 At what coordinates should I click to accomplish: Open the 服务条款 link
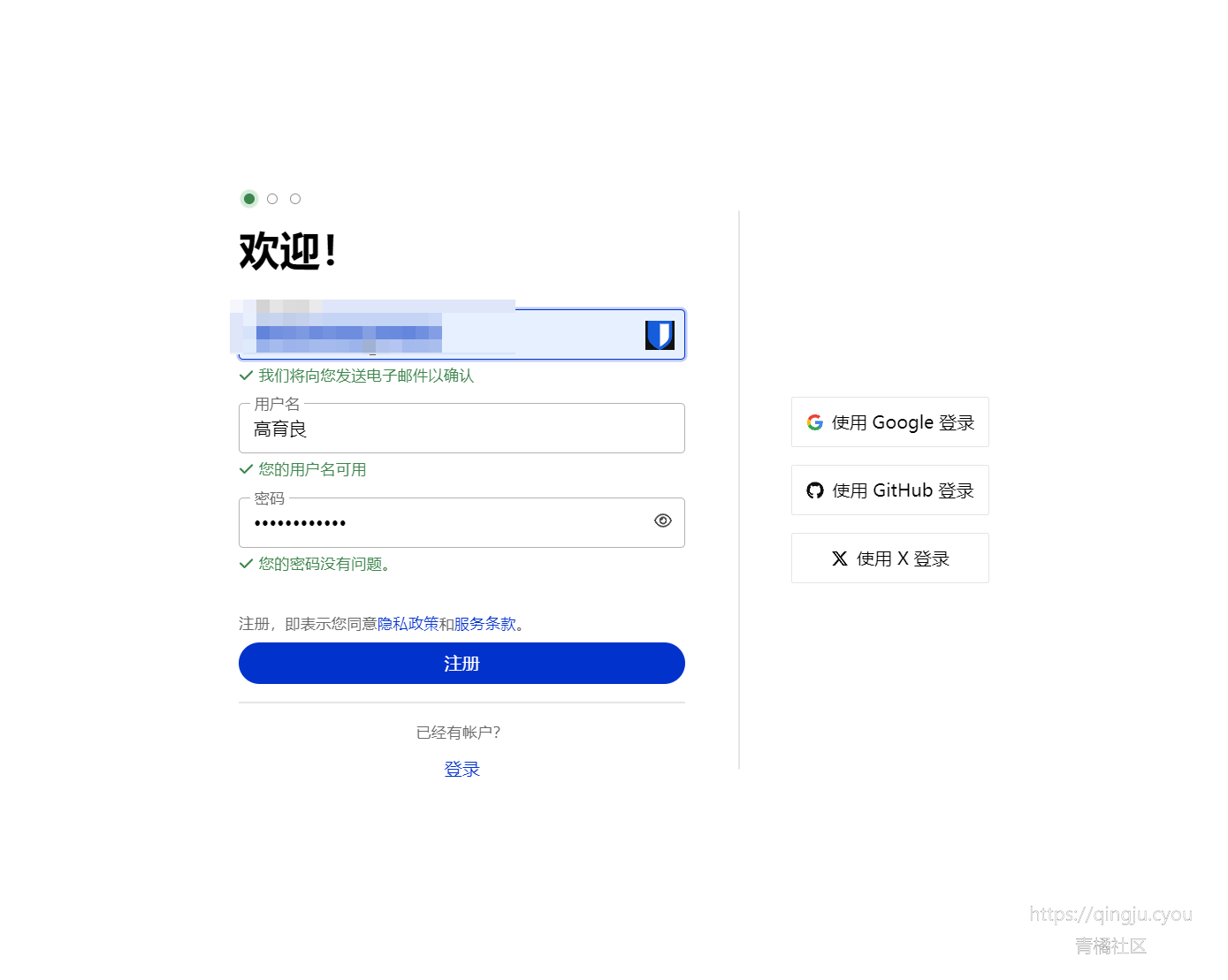pos(485,624)
